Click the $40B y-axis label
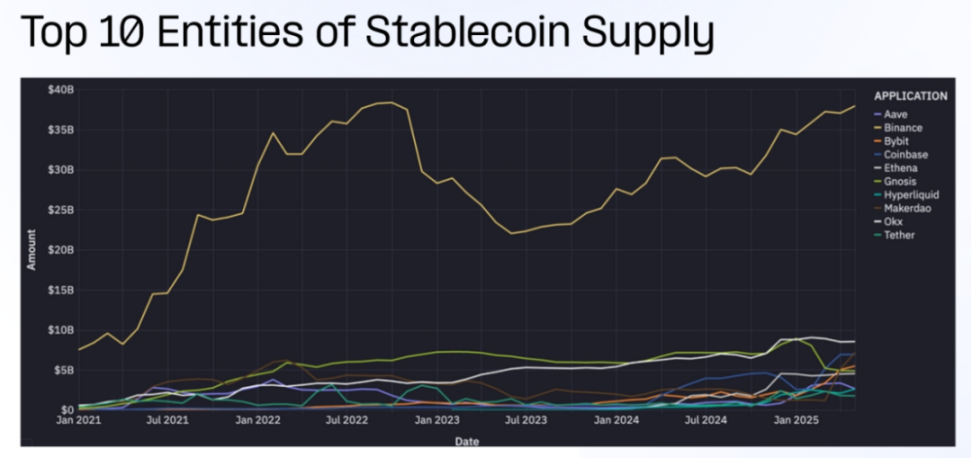 (61, 90)
